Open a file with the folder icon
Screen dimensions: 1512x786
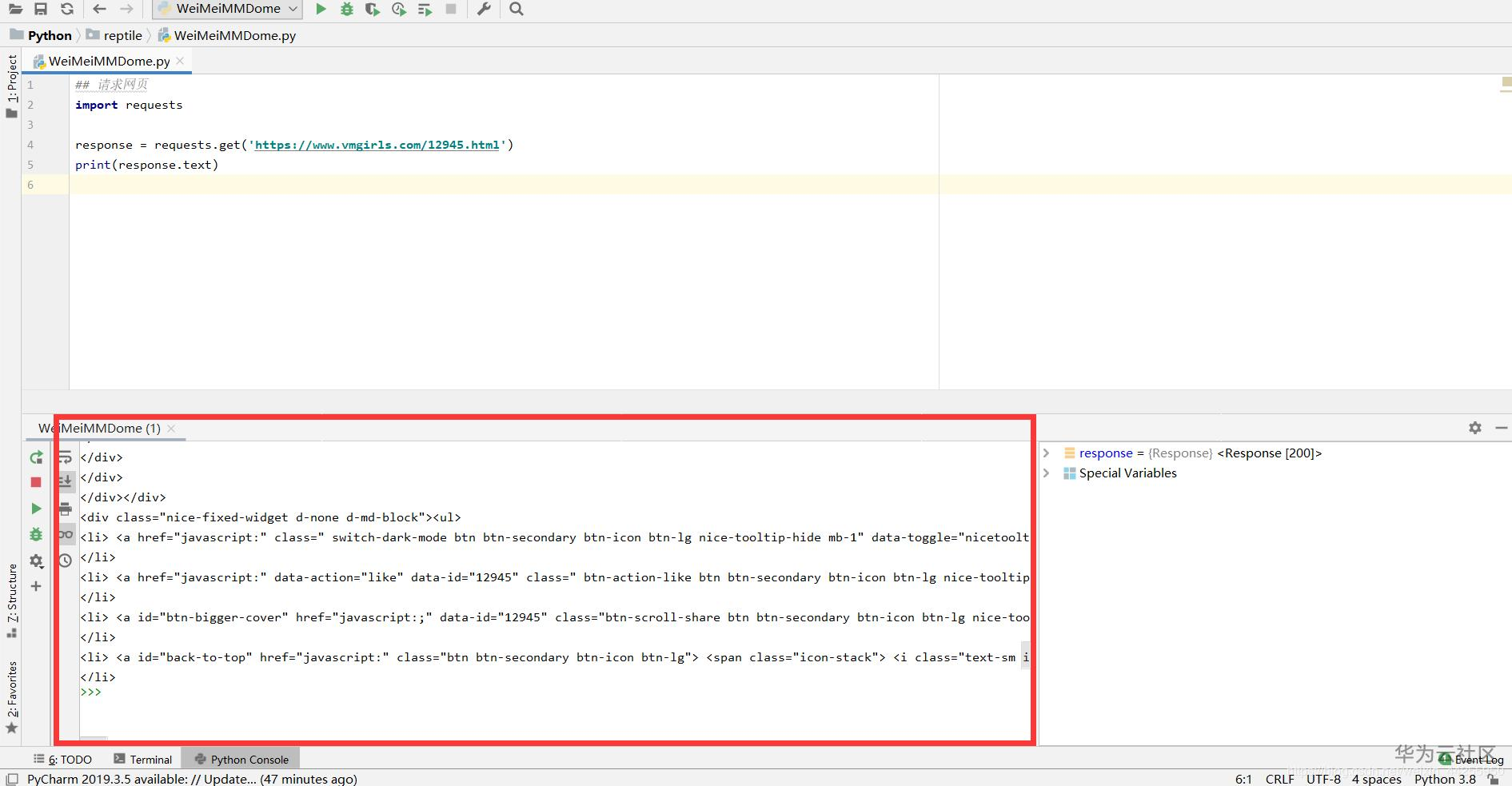point(15,9)
